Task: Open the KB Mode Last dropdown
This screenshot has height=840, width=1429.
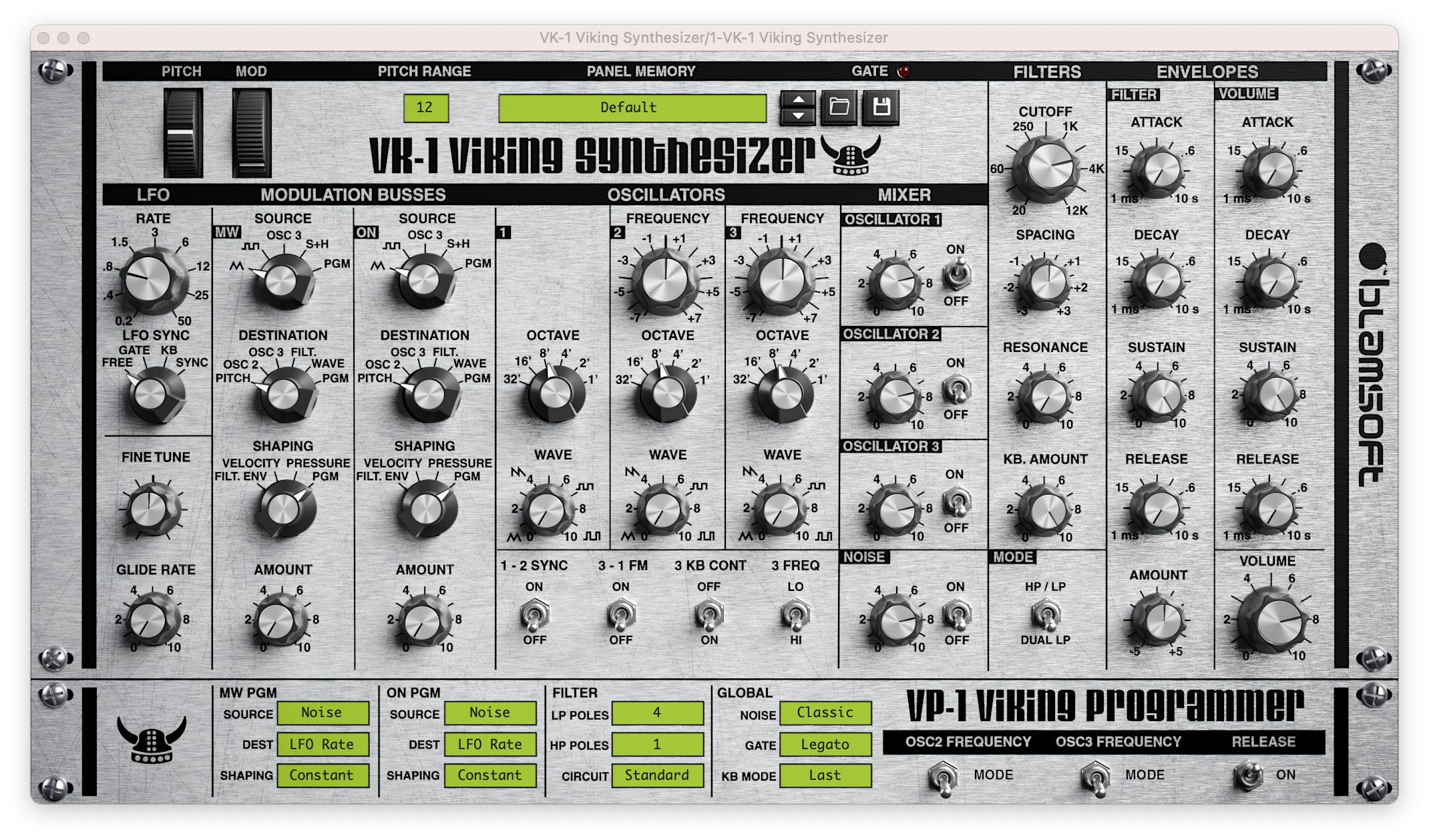Action: click(825, 775)
